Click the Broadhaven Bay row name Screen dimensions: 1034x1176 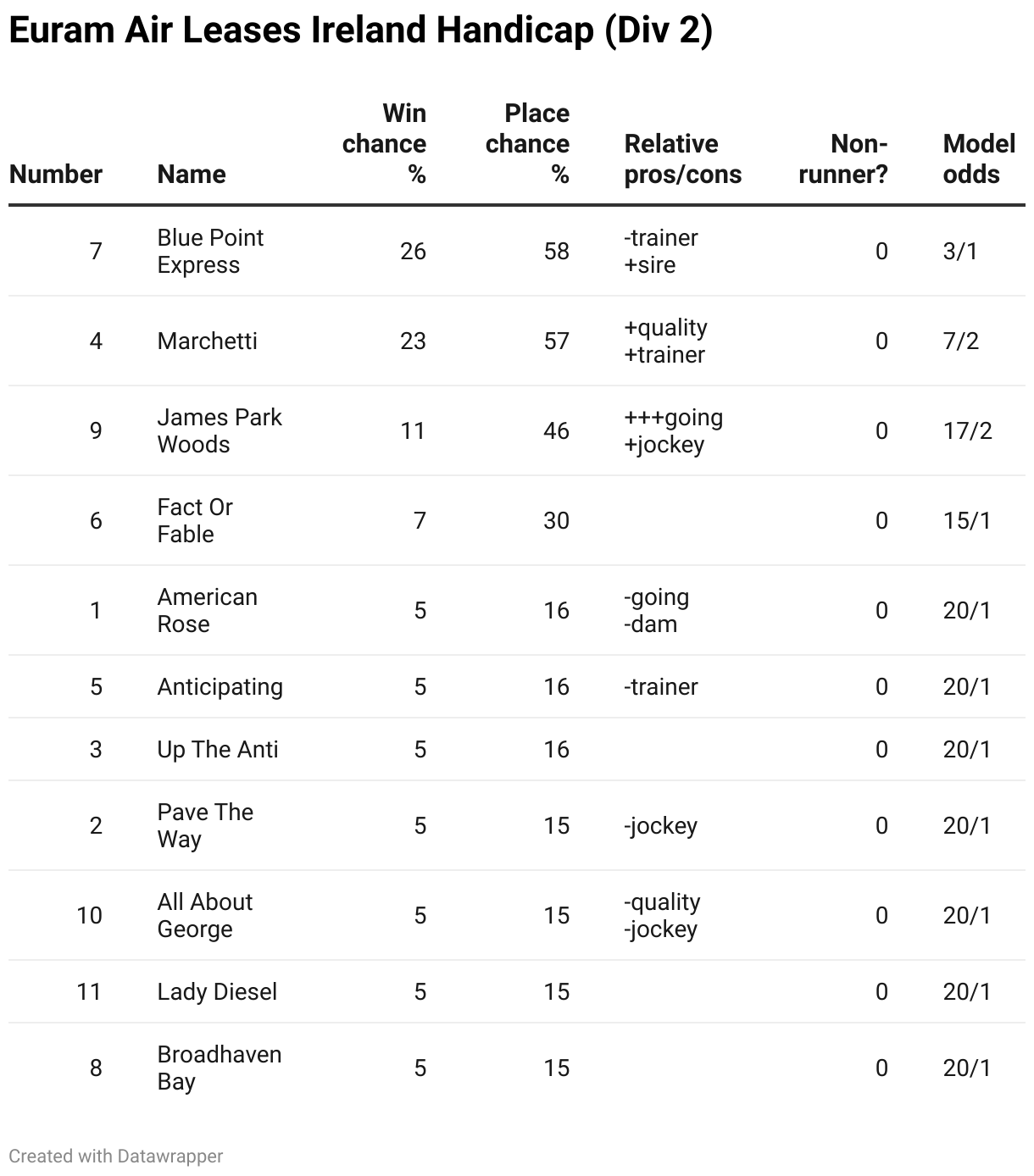[x=220, y=1068]
